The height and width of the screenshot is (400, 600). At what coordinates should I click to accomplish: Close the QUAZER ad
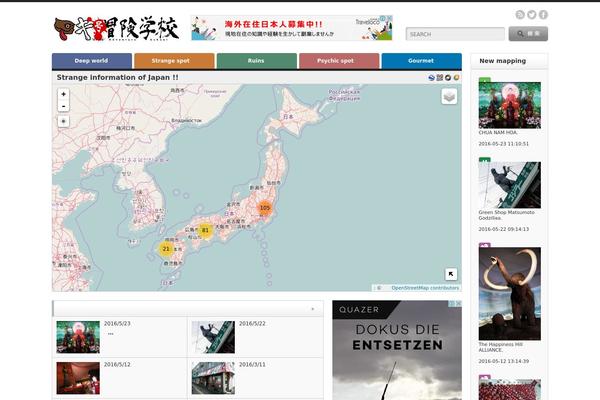point(458,303)
